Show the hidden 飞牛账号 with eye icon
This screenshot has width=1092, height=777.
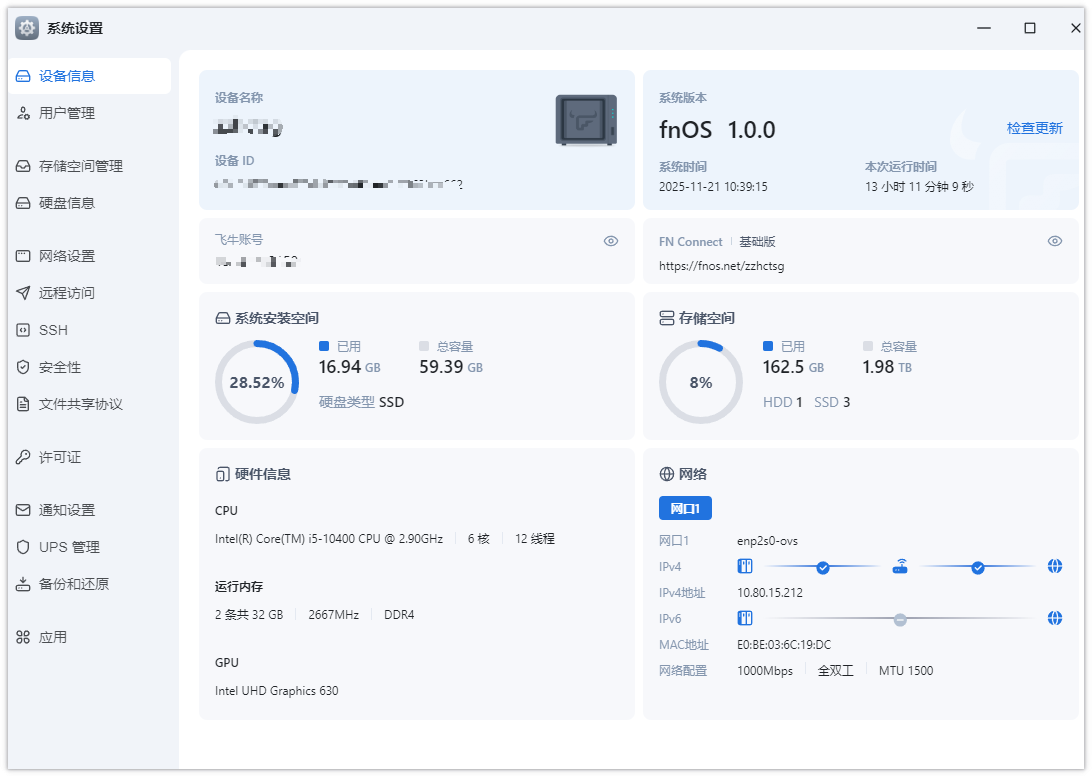(611, 241)
